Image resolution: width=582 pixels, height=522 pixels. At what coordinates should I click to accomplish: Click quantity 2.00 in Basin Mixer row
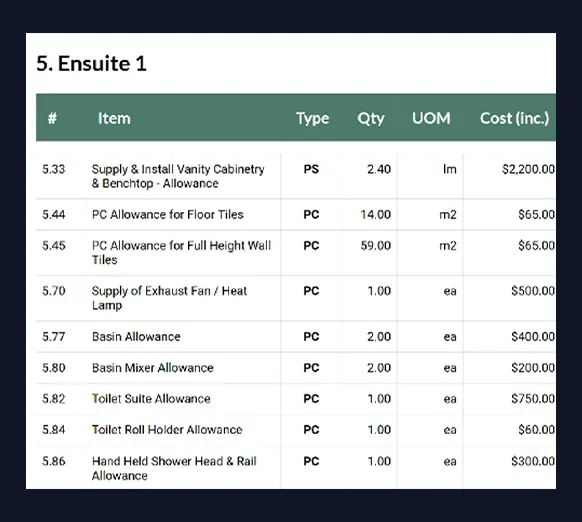click(379, 368)
